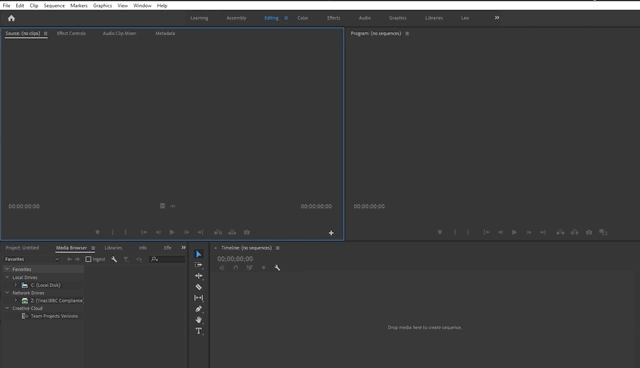
Task: Add marker in Program monitor
Action: (440, 232)
